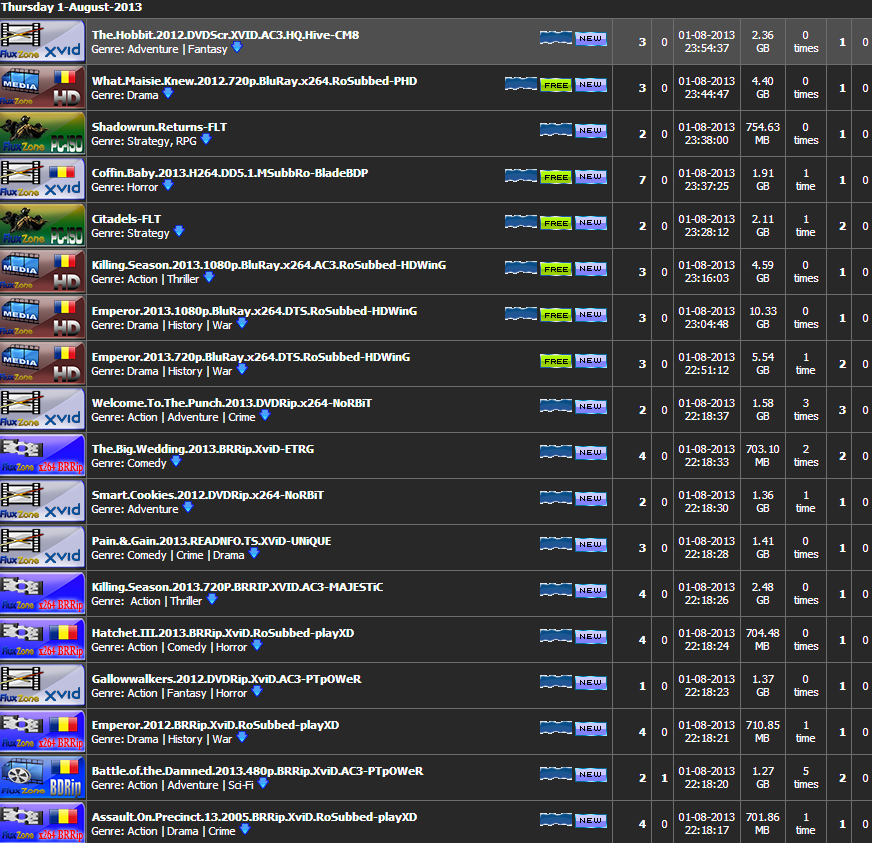Viewport: 872px width, 843px height.
Task: Click the NEW badge on The.Hobbit.2012 row
Action: [591, 38]
